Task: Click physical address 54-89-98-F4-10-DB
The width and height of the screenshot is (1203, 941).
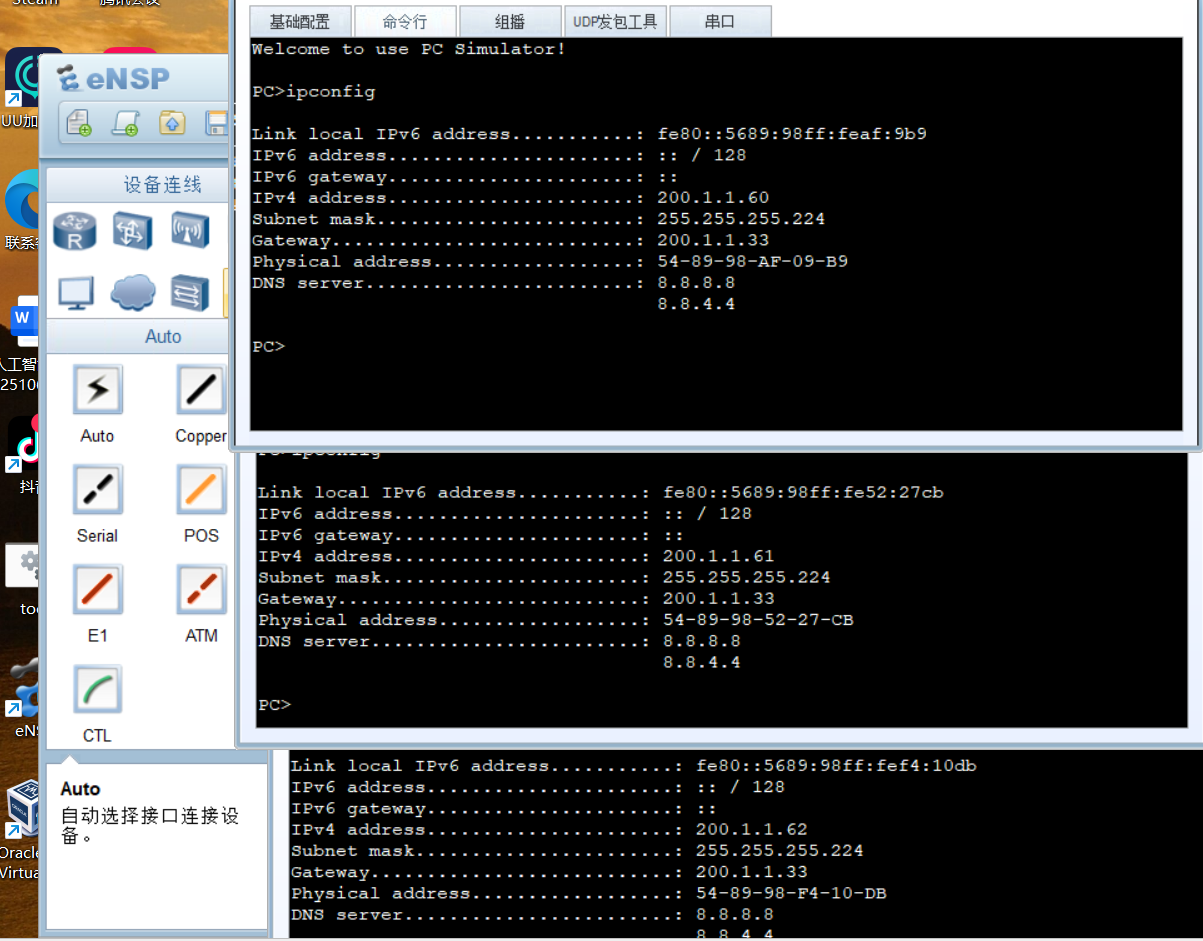Action: tap(791, 893)
